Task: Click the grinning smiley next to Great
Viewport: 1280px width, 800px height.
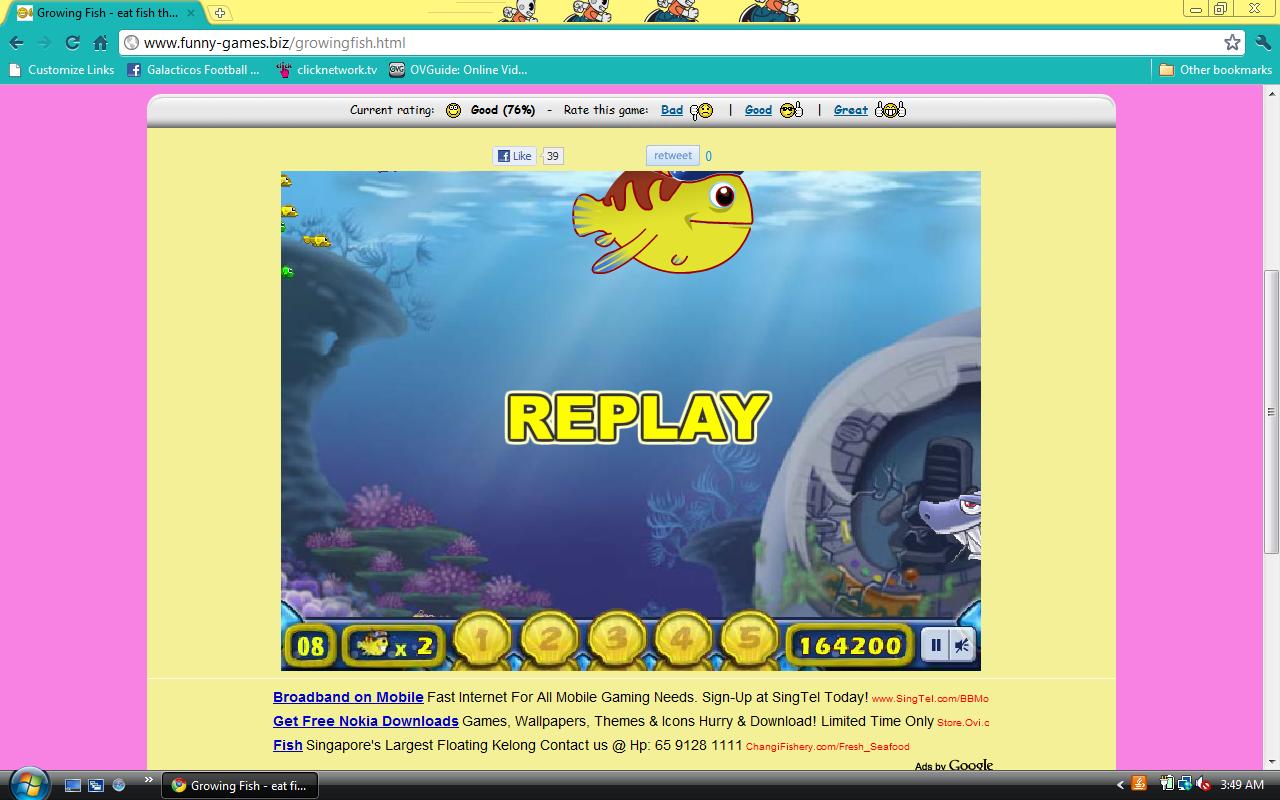Action: 890,110
